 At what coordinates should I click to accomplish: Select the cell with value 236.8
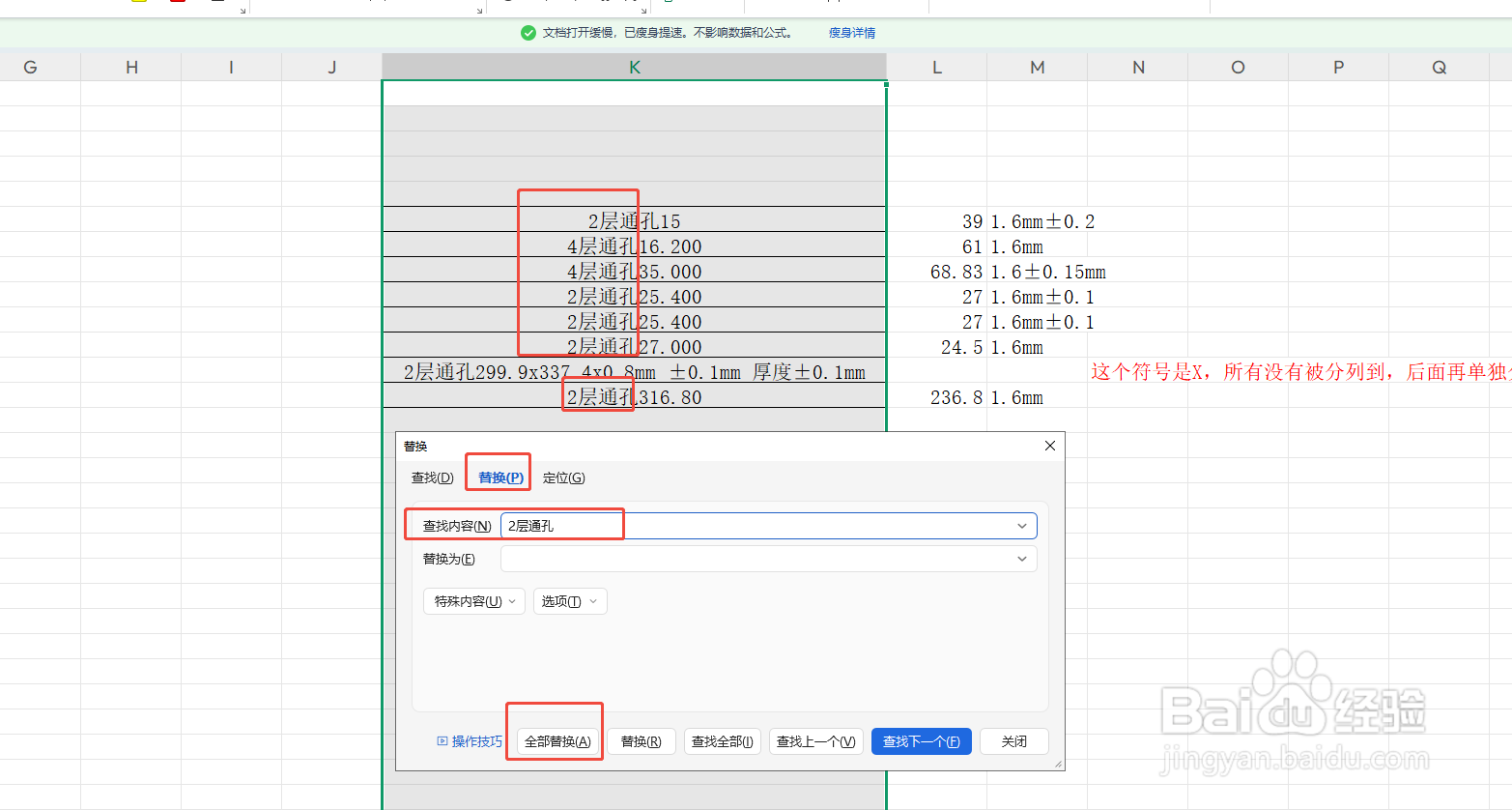click(937, 397)
